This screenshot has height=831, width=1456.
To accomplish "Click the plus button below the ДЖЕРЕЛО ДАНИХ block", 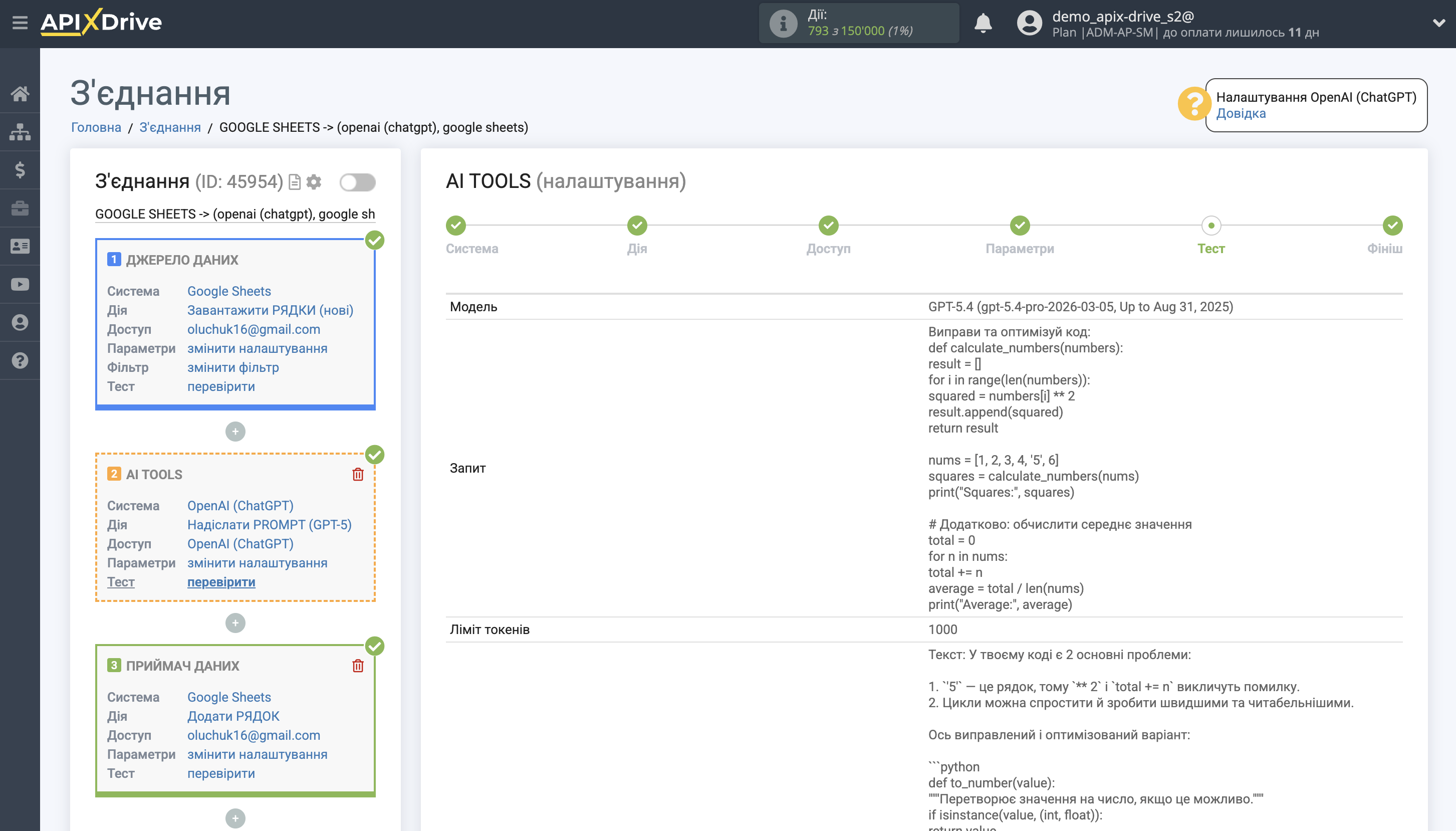I will click(235, 431).
